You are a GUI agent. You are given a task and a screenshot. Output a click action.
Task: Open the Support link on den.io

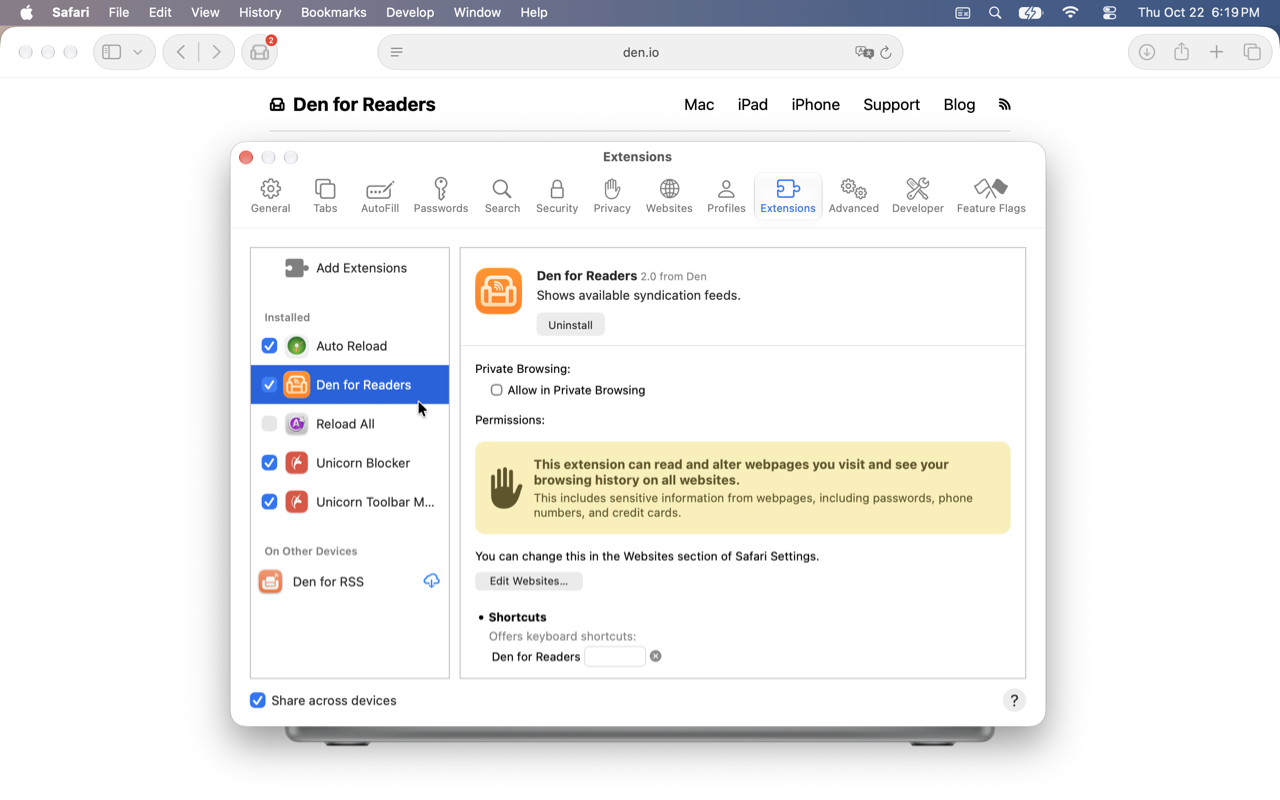[x=891, y=105]
